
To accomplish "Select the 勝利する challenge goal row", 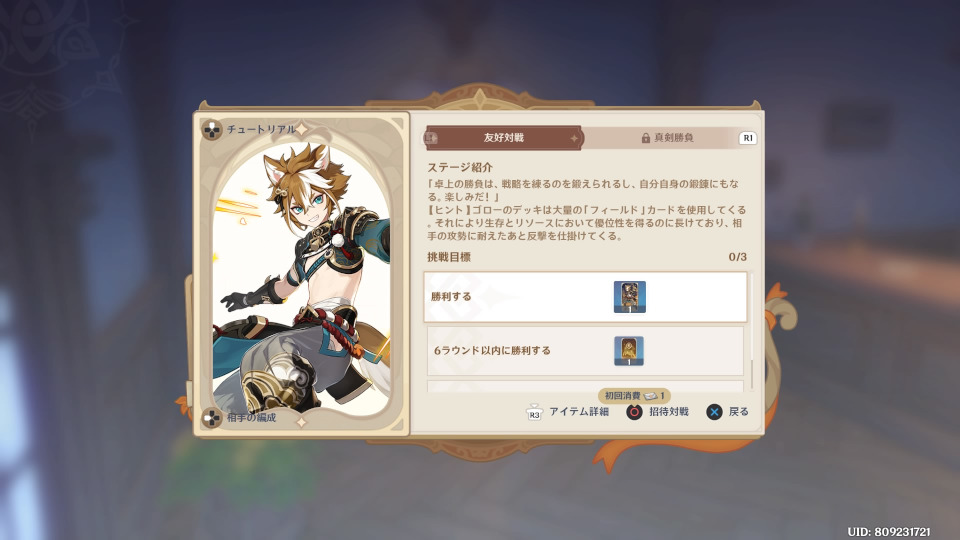I will pyautogui.click(x=585, y=297).
